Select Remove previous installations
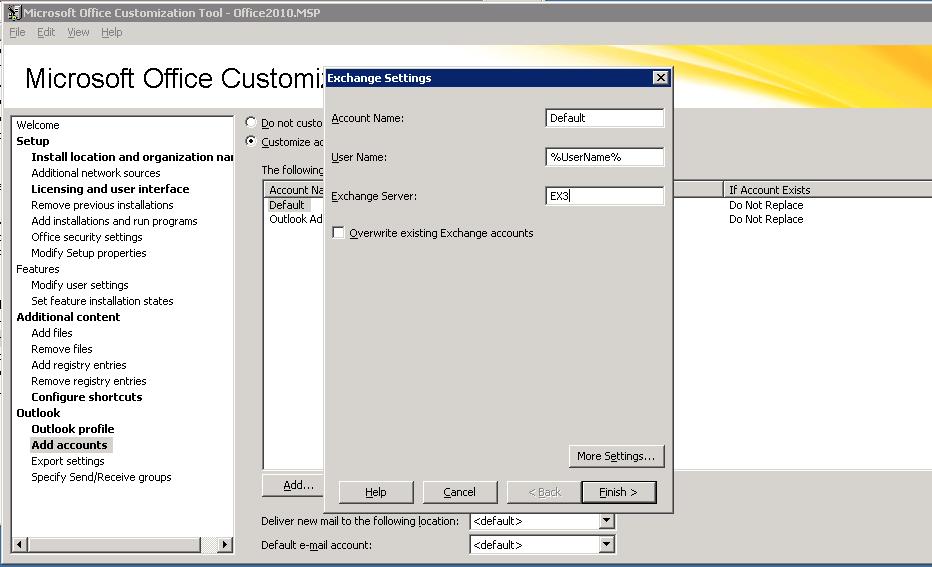 click(102, 205)
